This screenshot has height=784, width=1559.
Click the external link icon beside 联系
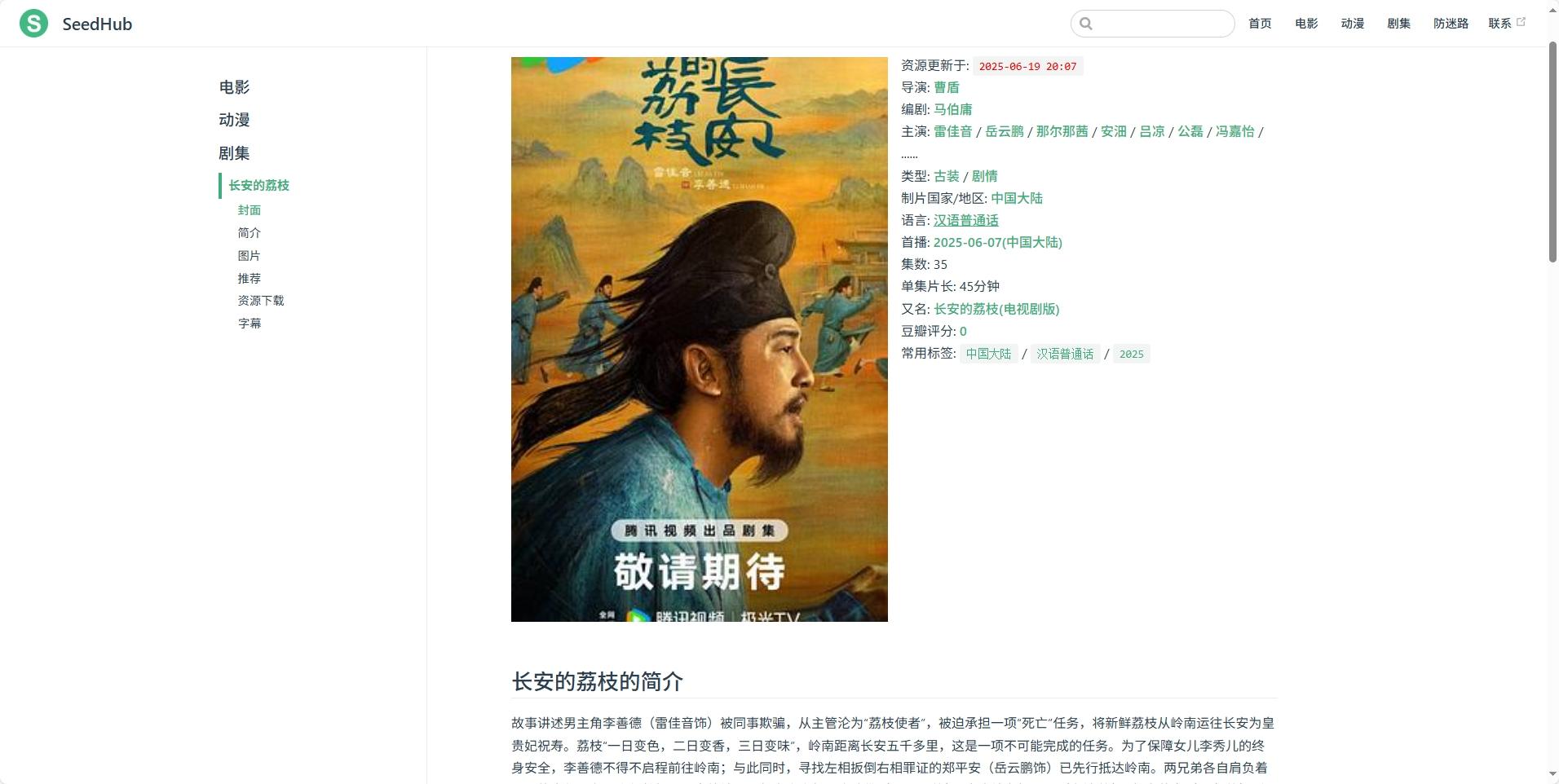point(1521,22)
